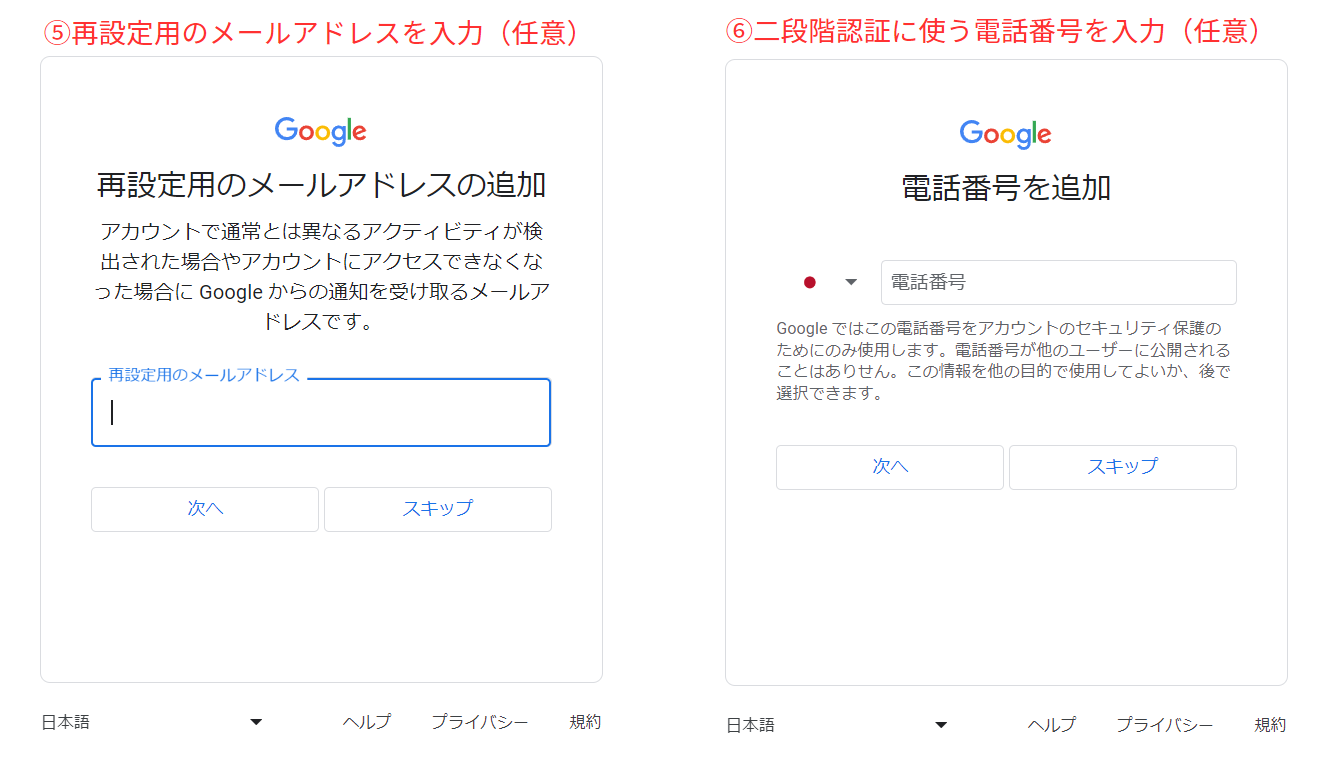Click the Japan flag country icon
Screen dimensions: 1344x759
[x=810, y=282]
